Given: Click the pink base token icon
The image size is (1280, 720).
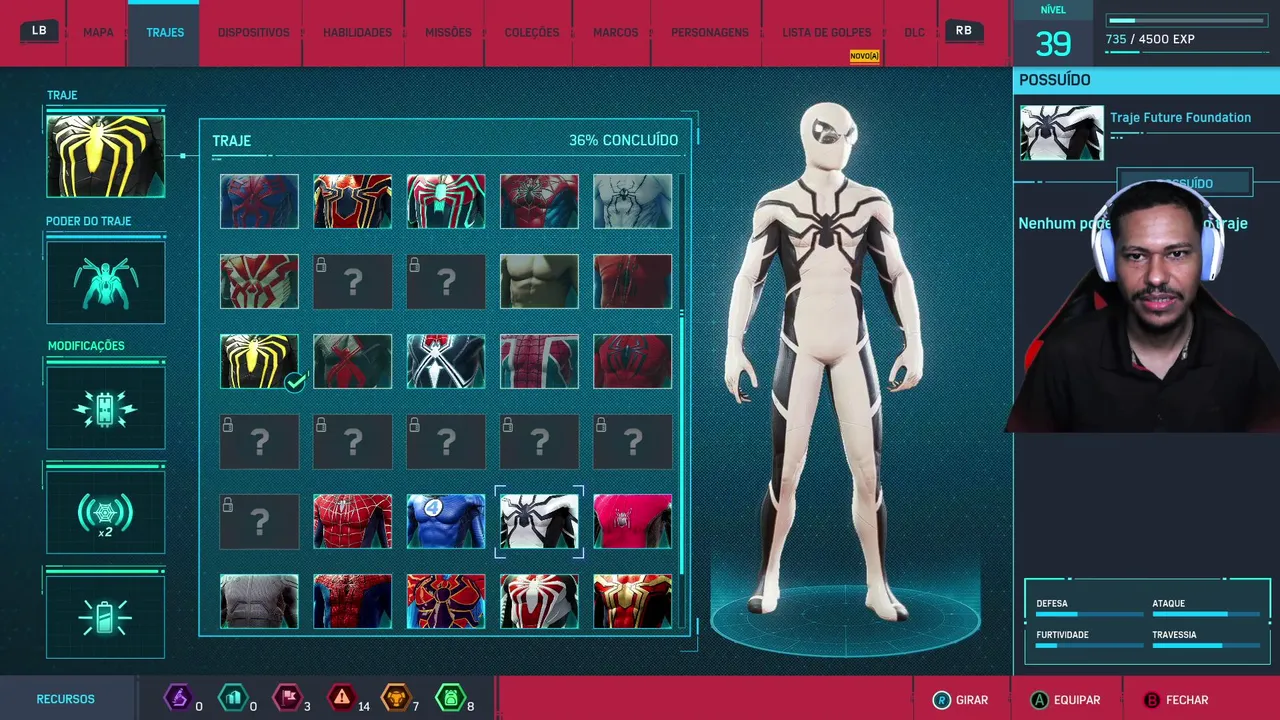Looking at the screenshot, I should coord(287,698).
